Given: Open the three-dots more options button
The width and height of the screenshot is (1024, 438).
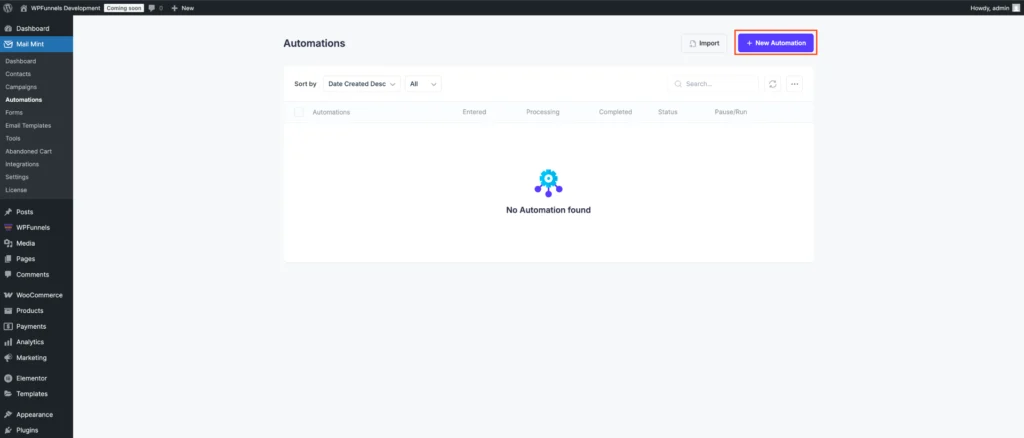Looking at the screenshot, I should pos(794,84).
